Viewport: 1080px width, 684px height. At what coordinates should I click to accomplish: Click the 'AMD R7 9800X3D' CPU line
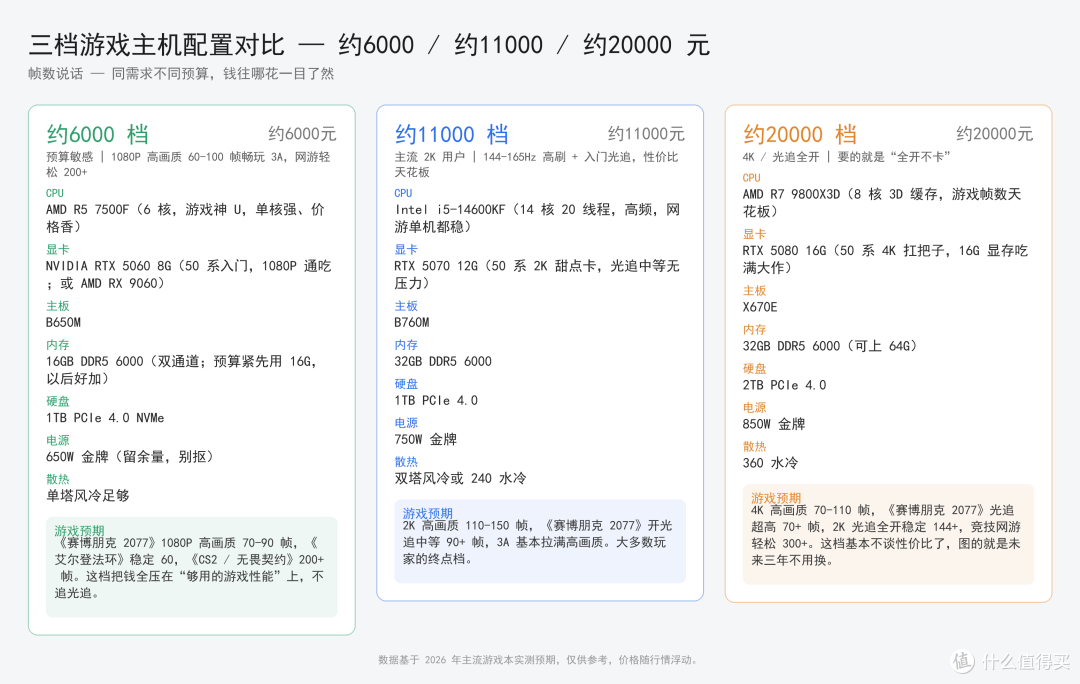tap(882, 203)
